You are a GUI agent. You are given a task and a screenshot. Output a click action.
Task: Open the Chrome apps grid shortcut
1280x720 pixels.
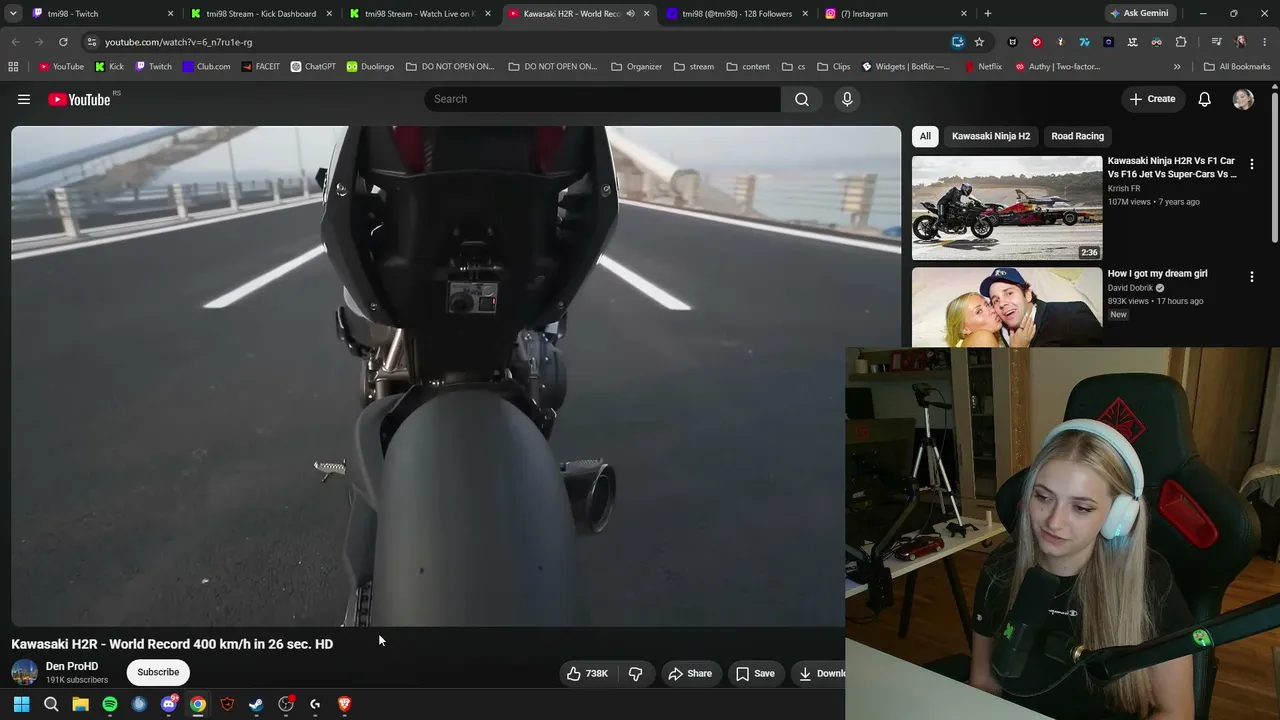pyautogui.click(x=13, y=67)
